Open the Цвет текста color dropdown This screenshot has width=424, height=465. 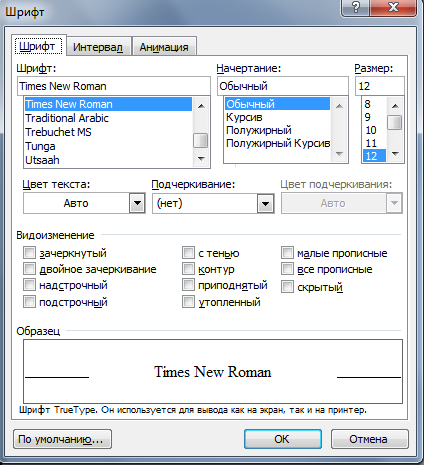tap(137, 203)
